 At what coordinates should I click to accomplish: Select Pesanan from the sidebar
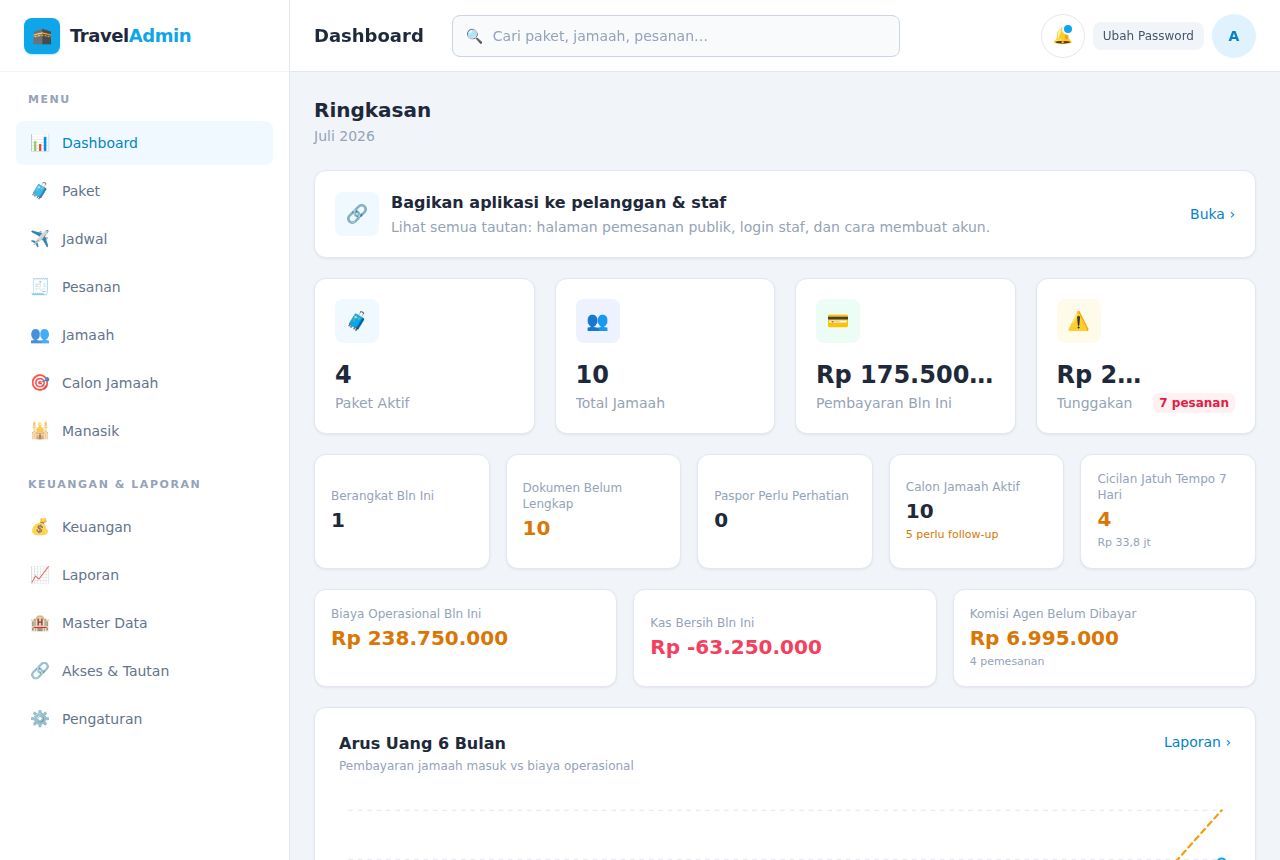click(x=144, y=287)
